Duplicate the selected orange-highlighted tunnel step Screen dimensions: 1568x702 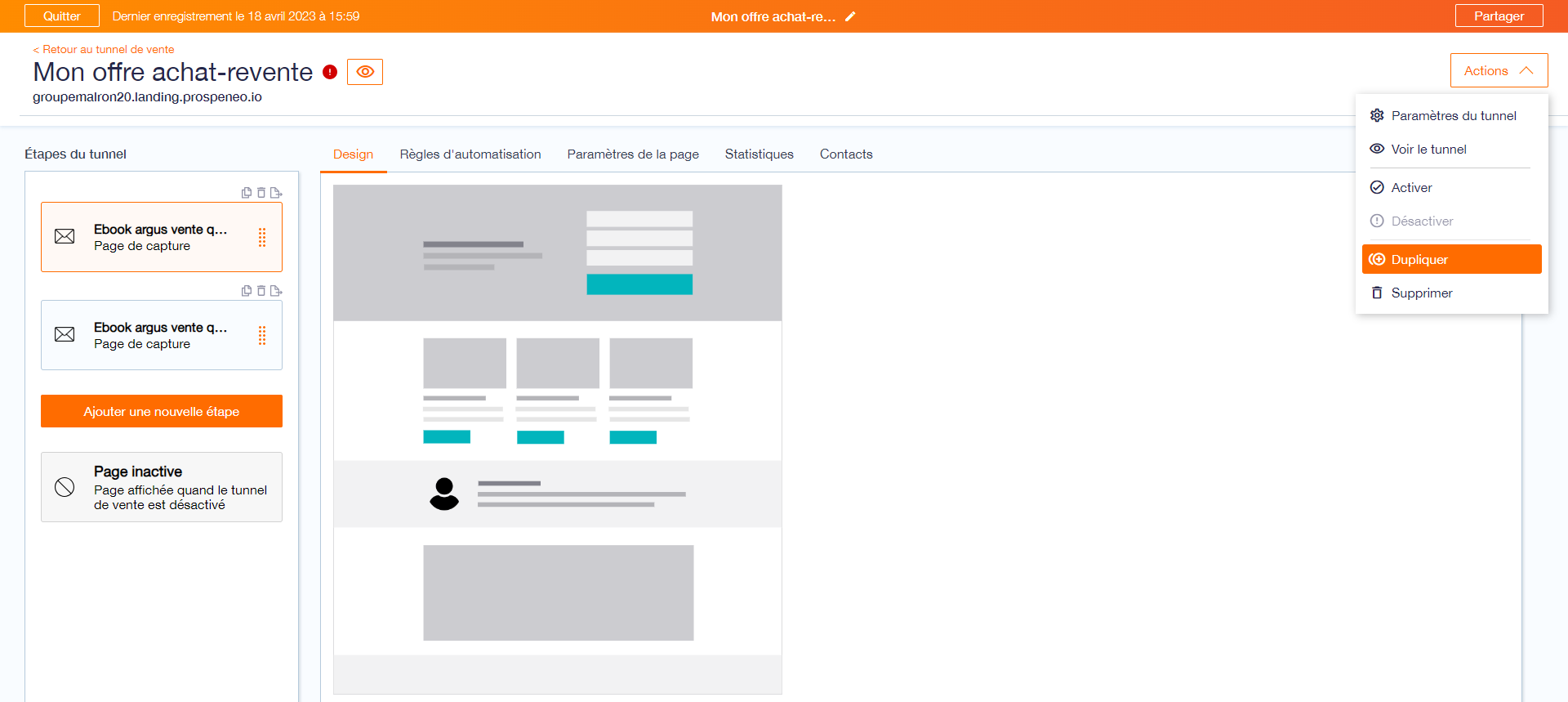(247, 193)
